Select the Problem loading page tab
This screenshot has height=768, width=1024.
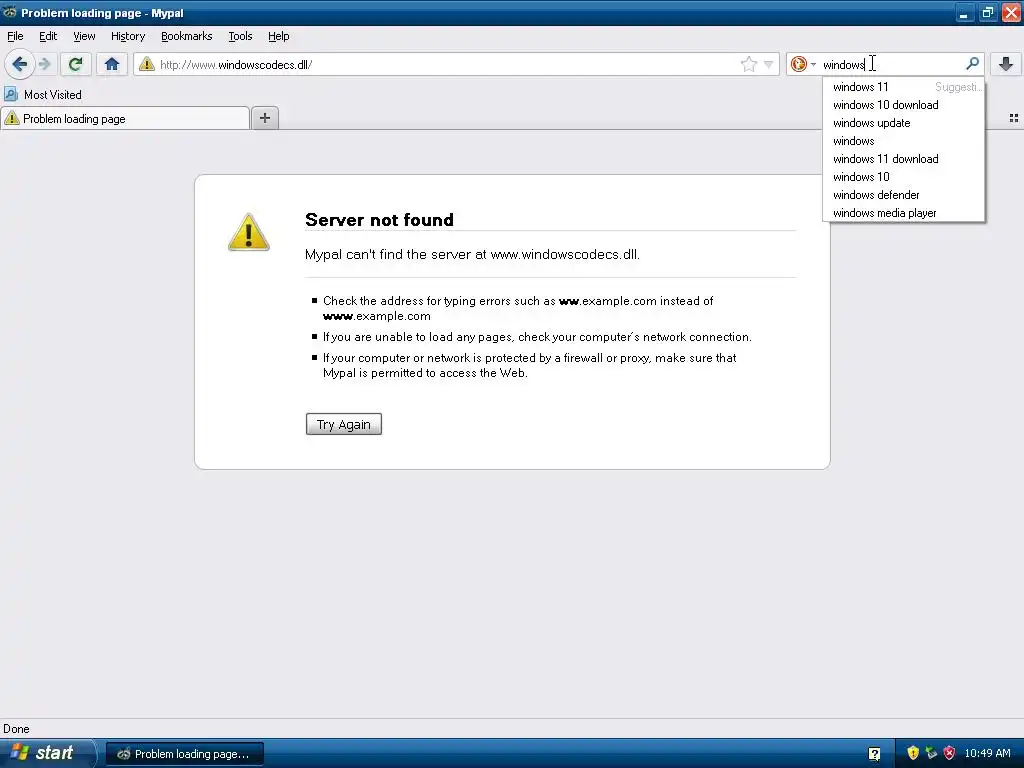click(125, 118)
